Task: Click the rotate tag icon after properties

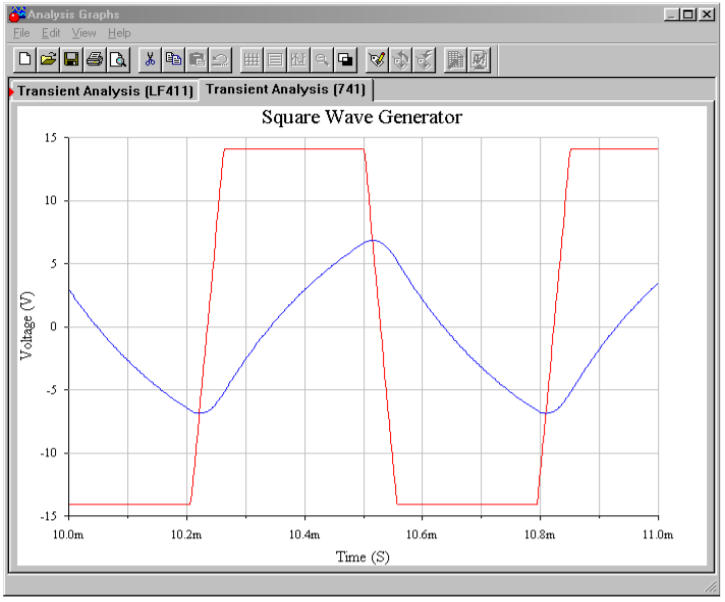Action: pos(400,60)
